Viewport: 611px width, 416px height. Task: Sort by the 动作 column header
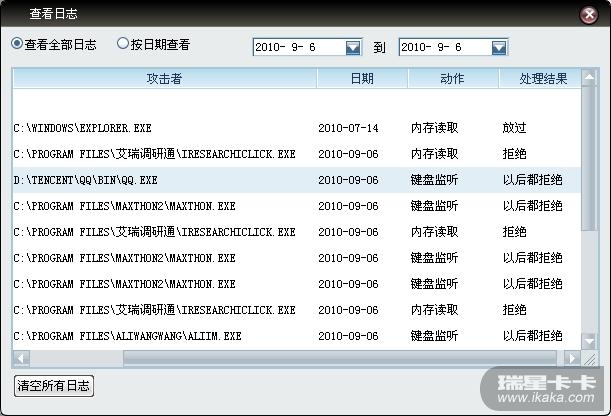pyautogui.click(x=453, y=79)
